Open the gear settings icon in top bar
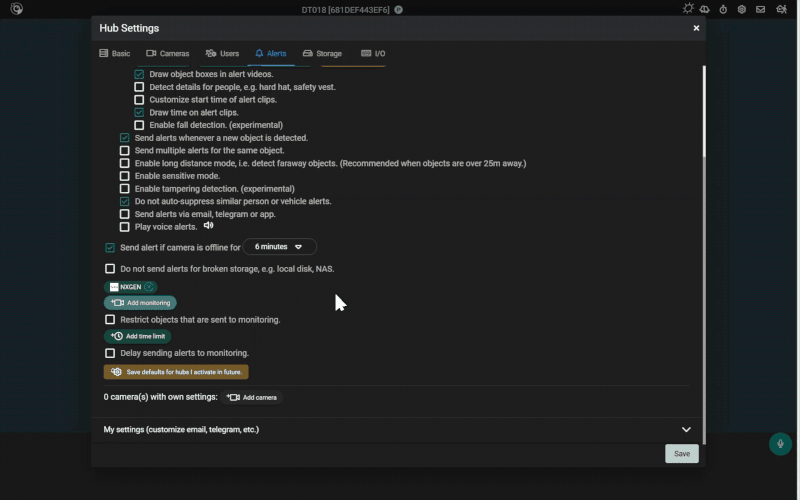This screenshot has height=500, width=800. tap(742, 9)
